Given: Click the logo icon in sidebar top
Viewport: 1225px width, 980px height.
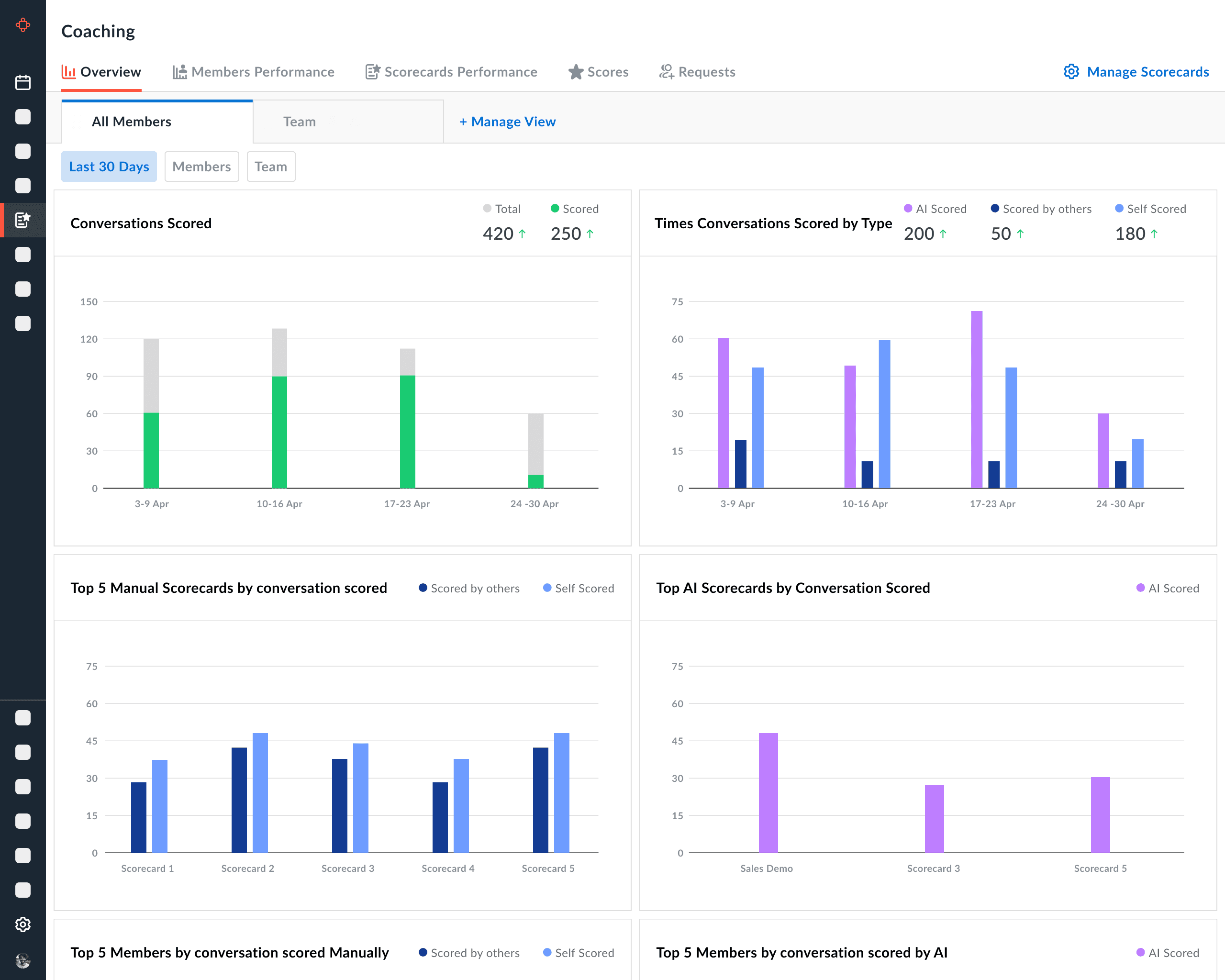Looking at the screenshot, I should pos(22,25).
